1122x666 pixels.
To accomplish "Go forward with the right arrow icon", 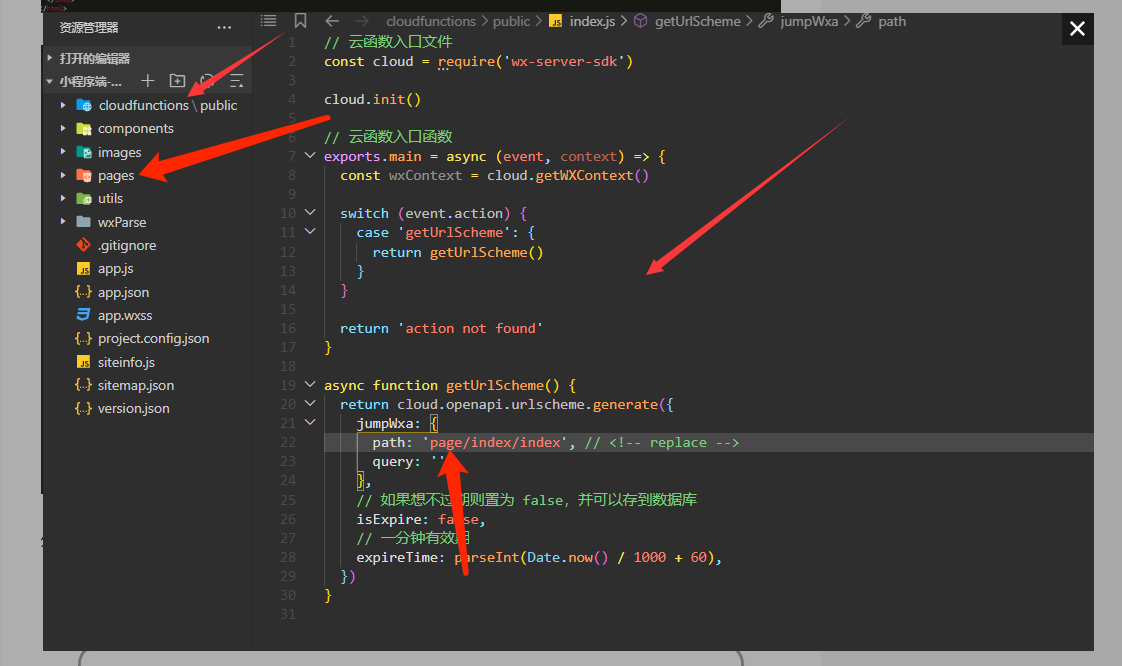I will (362, 21).
